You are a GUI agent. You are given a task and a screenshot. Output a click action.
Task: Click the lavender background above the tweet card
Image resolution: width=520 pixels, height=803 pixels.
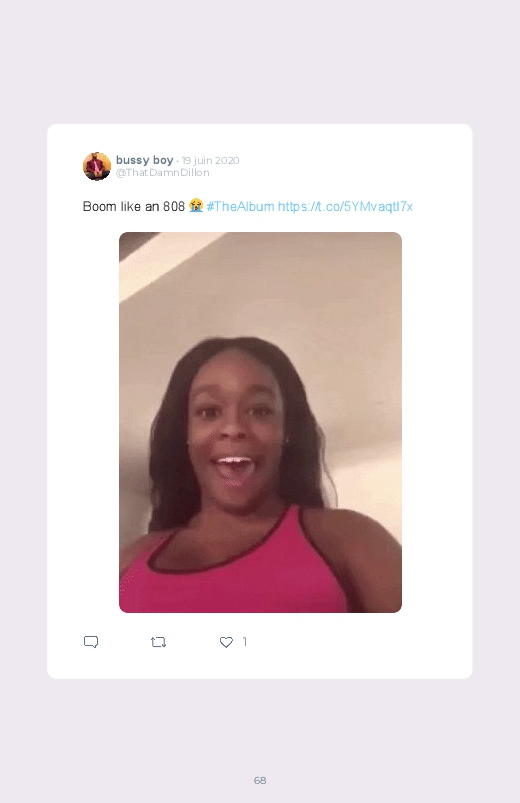260,61
